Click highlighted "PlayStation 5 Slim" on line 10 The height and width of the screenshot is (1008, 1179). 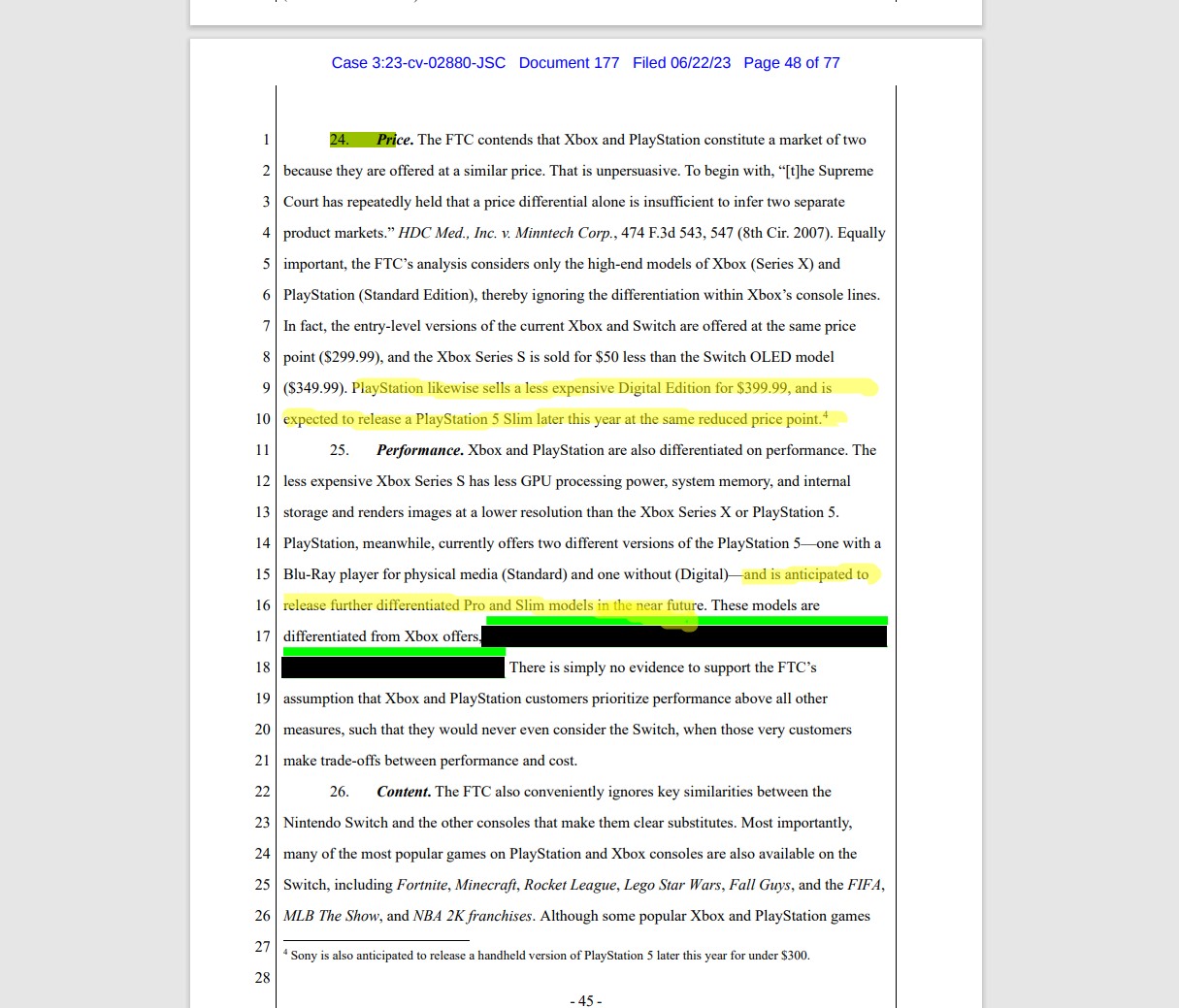coord(475,419)
